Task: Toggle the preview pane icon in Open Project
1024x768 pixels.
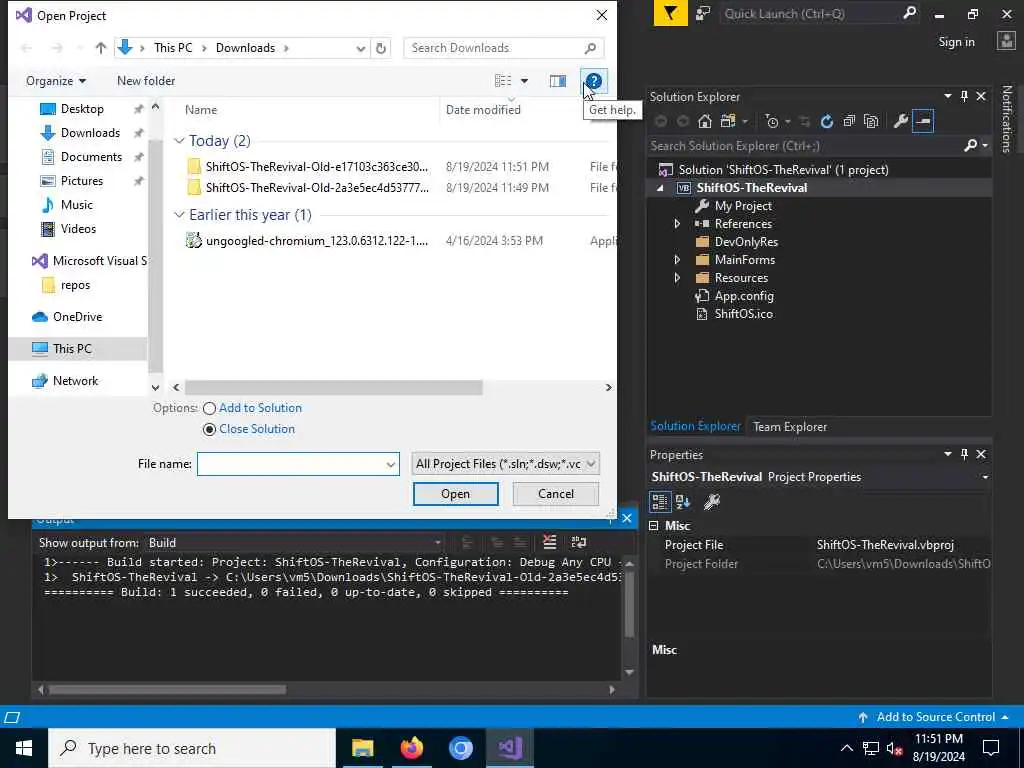Action: point(558,81)
